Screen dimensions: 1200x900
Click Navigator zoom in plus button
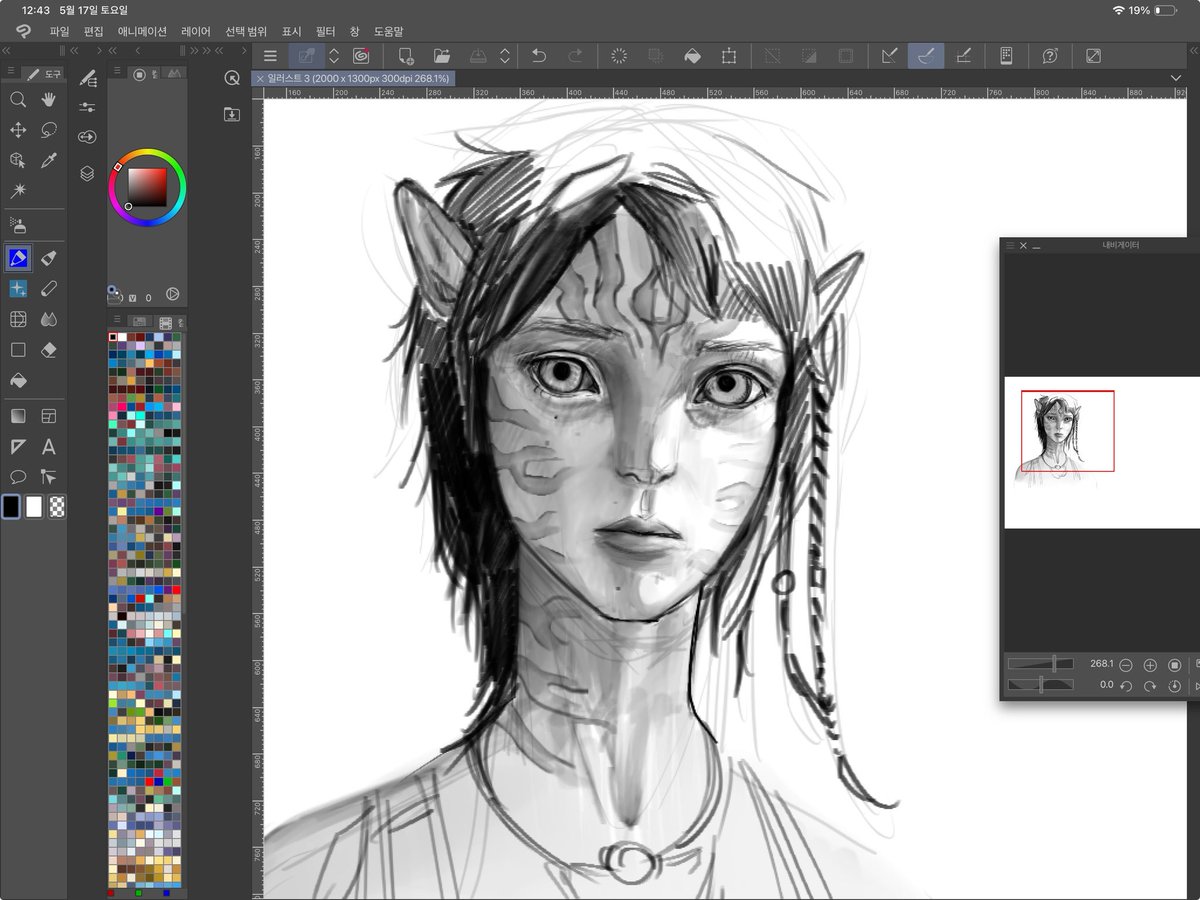[1150, 665]
